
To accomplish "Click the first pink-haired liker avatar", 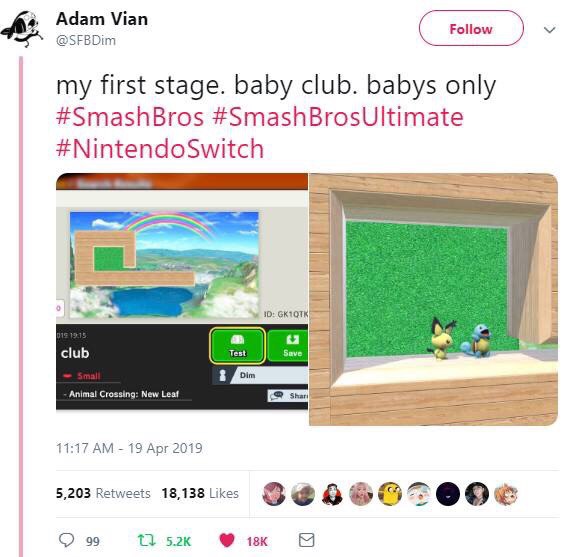I will click(x=274, y=494).
